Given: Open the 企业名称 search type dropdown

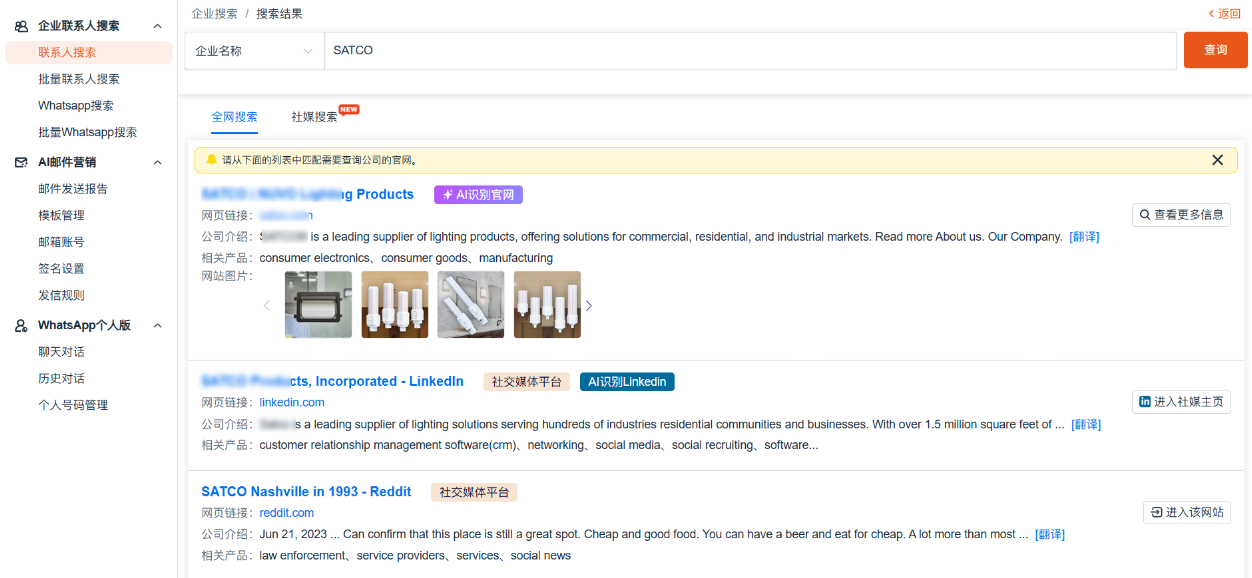Looking at the screenshot, I should (255, 51).
